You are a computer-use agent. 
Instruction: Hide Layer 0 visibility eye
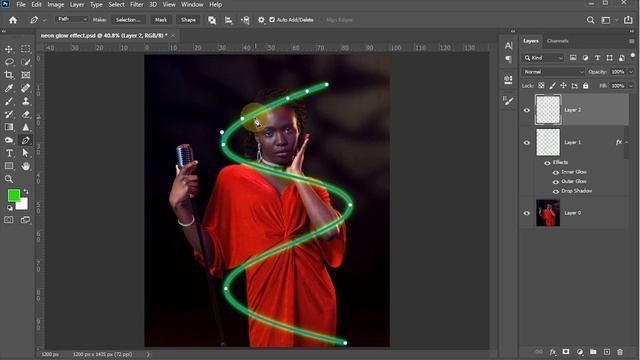point(527,213)
